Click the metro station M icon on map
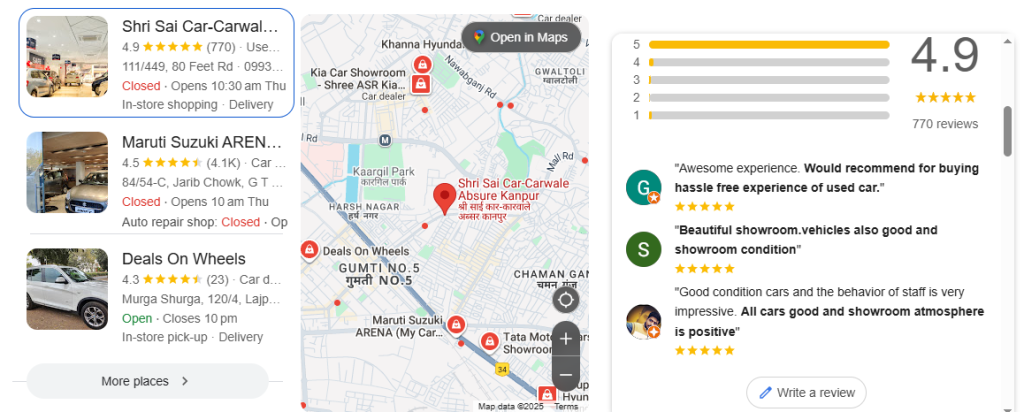This screenshot has height=412, width=1024. click(385, 140)
